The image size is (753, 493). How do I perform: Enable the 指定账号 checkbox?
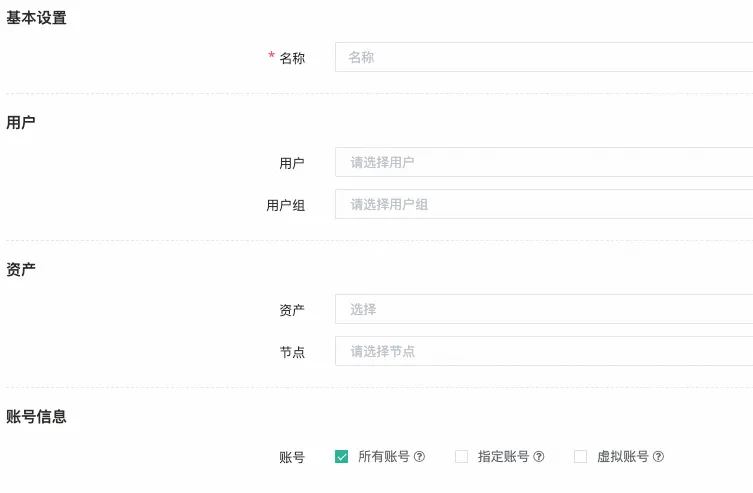(x=461, y=457)
